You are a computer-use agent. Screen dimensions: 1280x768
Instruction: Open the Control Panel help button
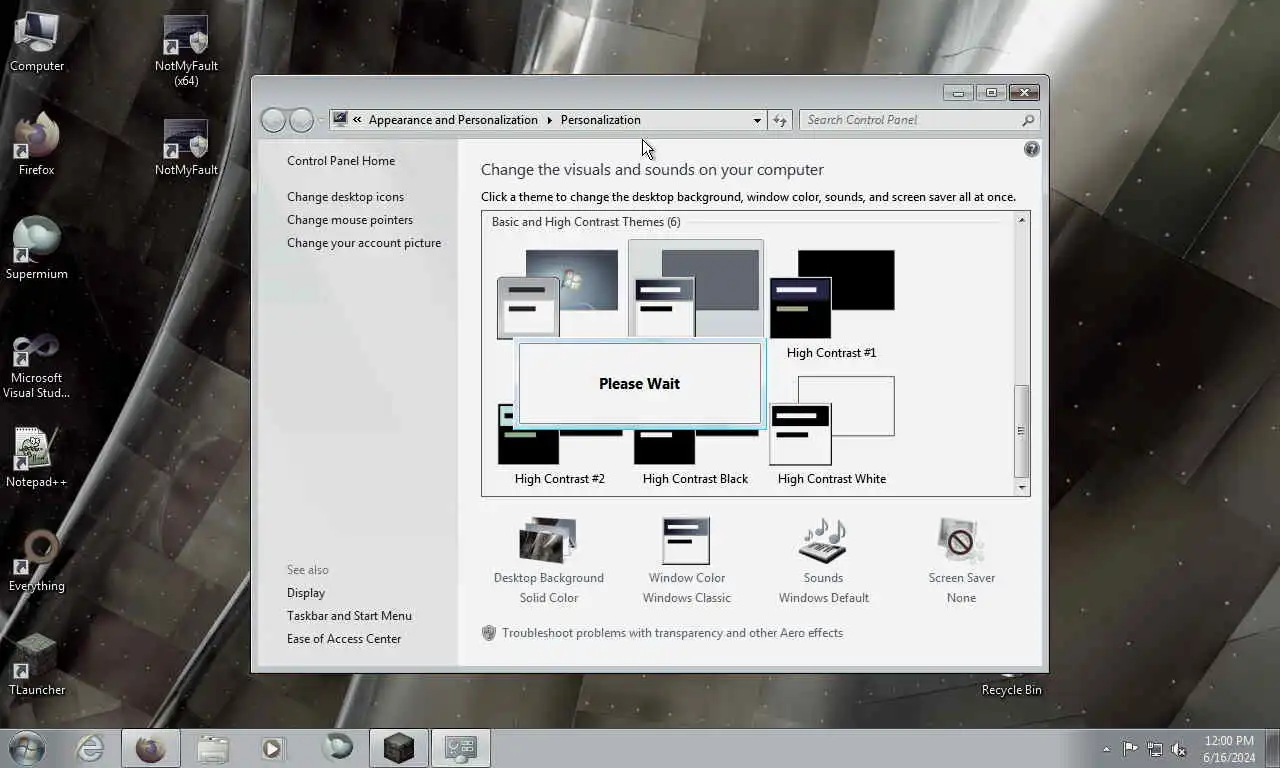tap(1031, 149)
